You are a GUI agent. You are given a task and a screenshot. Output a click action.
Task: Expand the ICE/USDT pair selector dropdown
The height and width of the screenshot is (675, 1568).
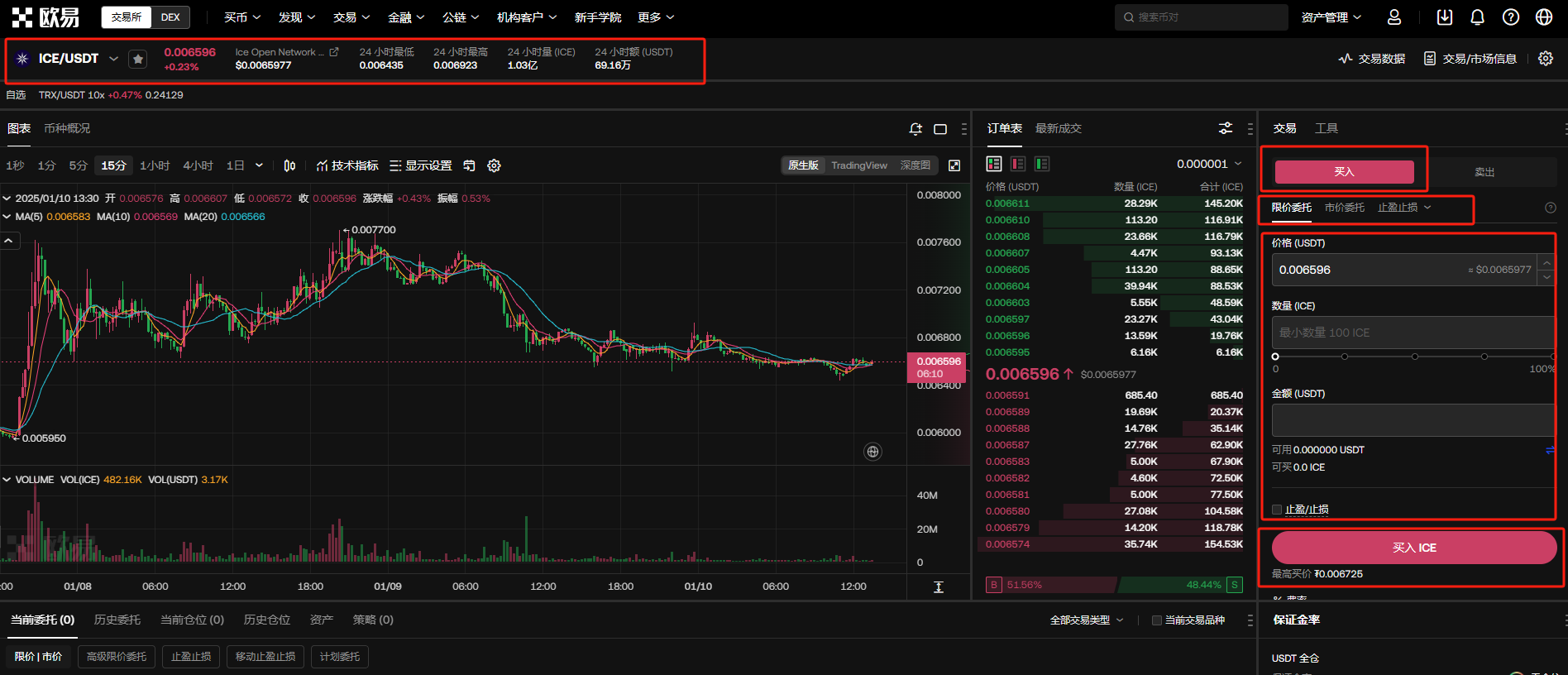click(113, 59)
